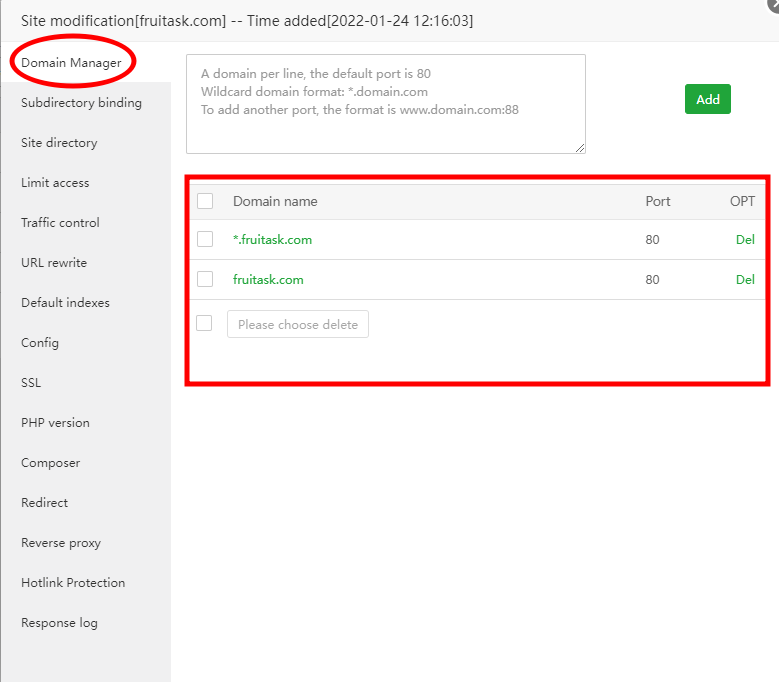
Task: Open the Reverse proxy tab
Action: tap(61, 543)
